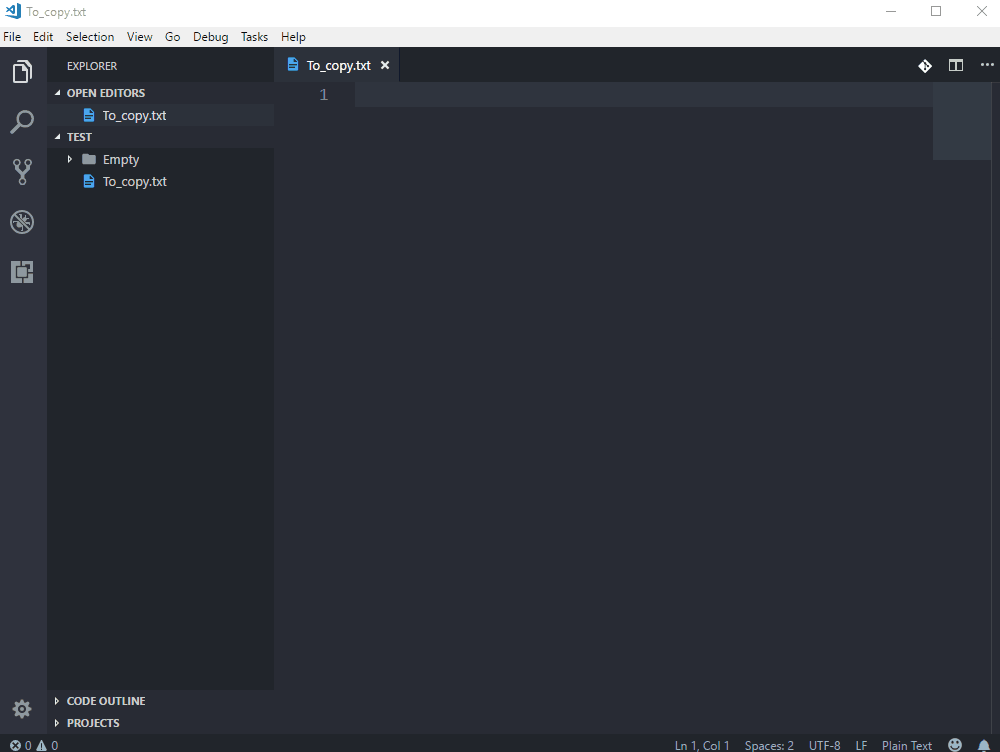This screenshot has width=1000, height=752.
Task: Click the Explorer icon in activity bar
Action: tap(22, 71)
